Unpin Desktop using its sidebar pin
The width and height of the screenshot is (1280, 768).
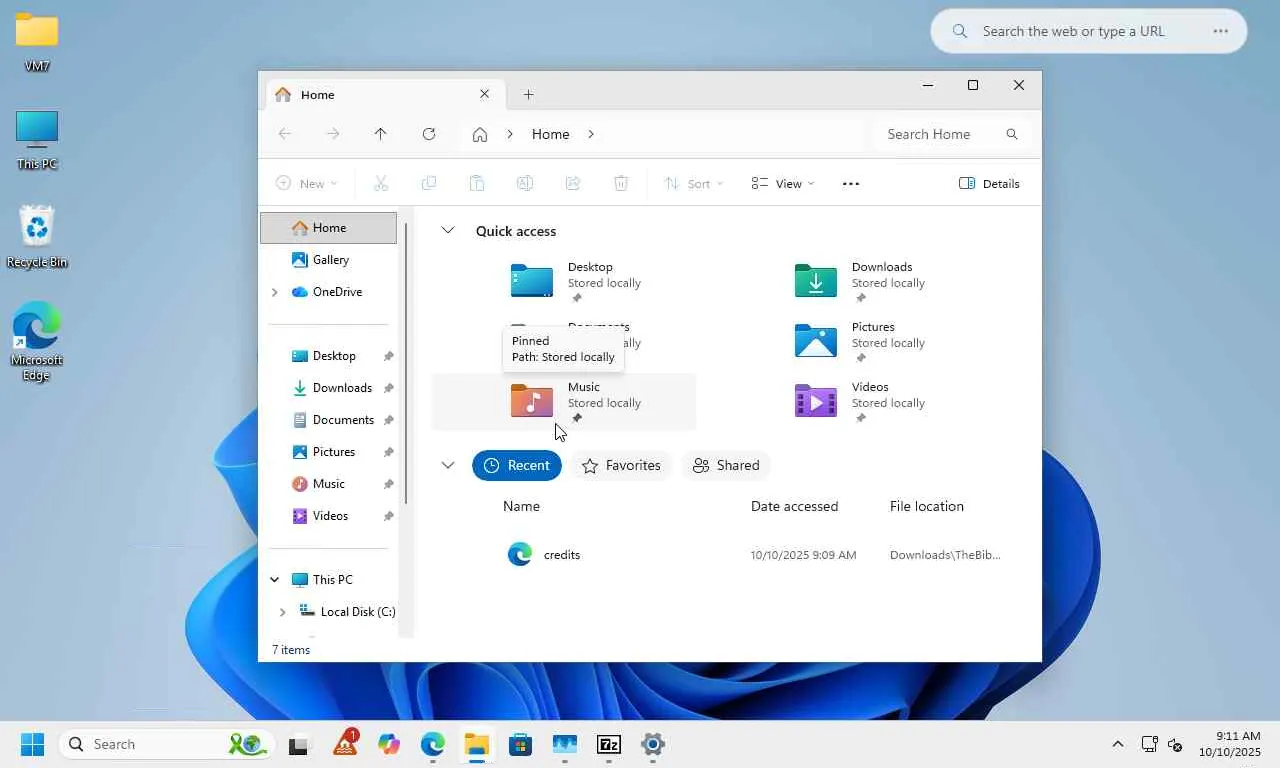coord(388,356)
